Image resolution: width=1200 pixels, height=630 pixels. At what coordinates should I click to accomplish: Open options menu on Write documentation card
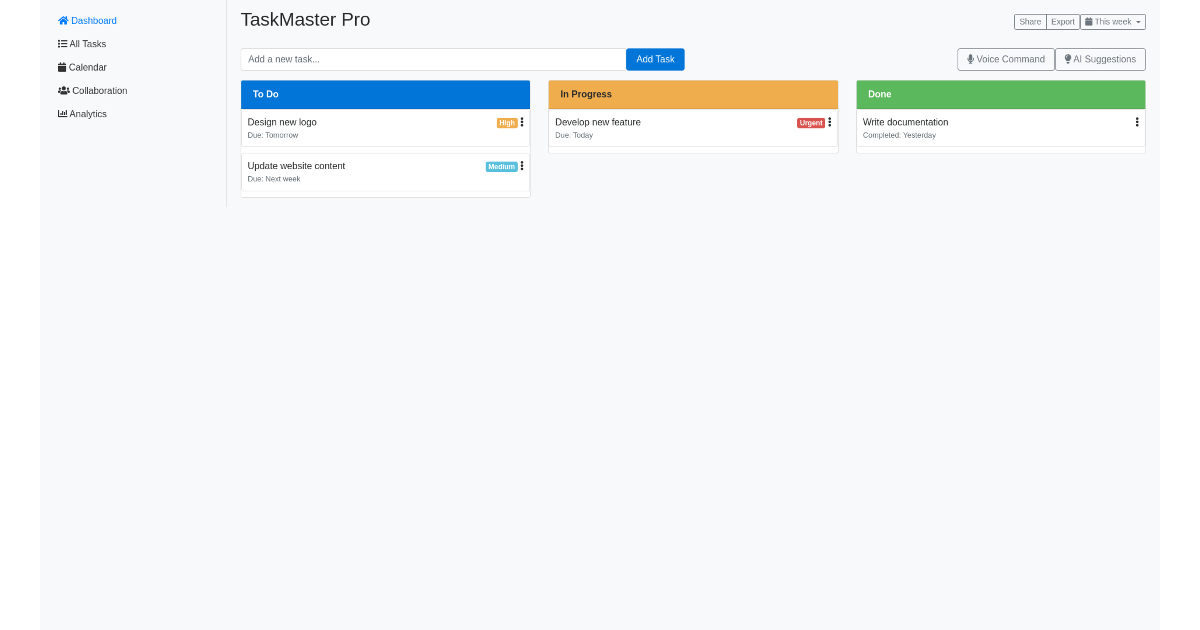(x=1136, y=122)
